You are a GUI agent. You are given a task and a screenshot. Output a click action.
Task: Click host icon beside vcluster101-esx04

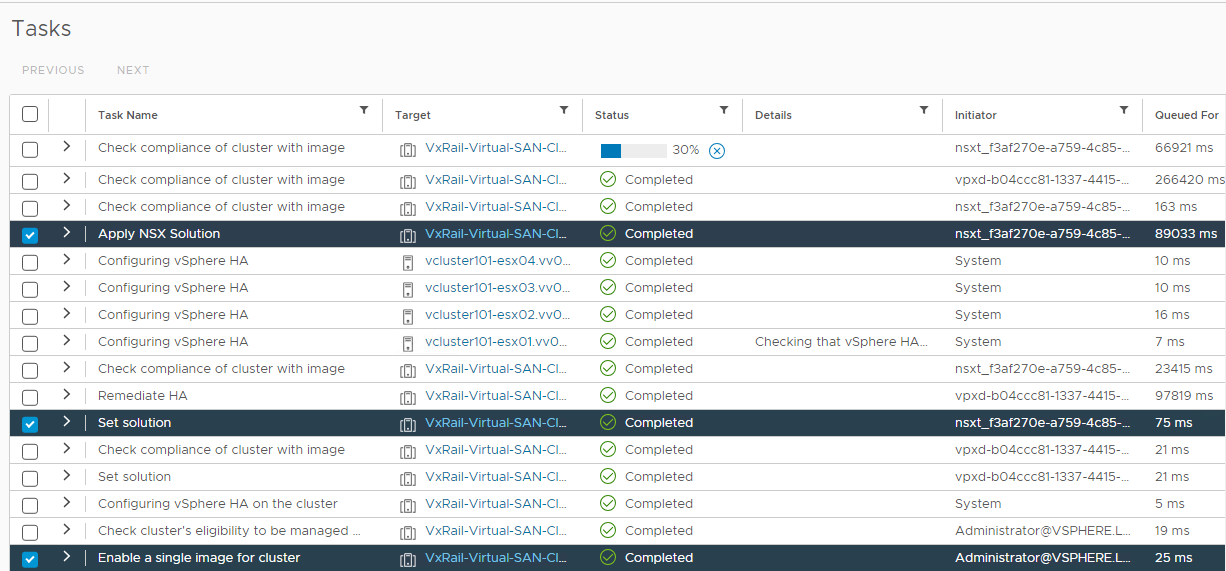(x=407, y=262)
